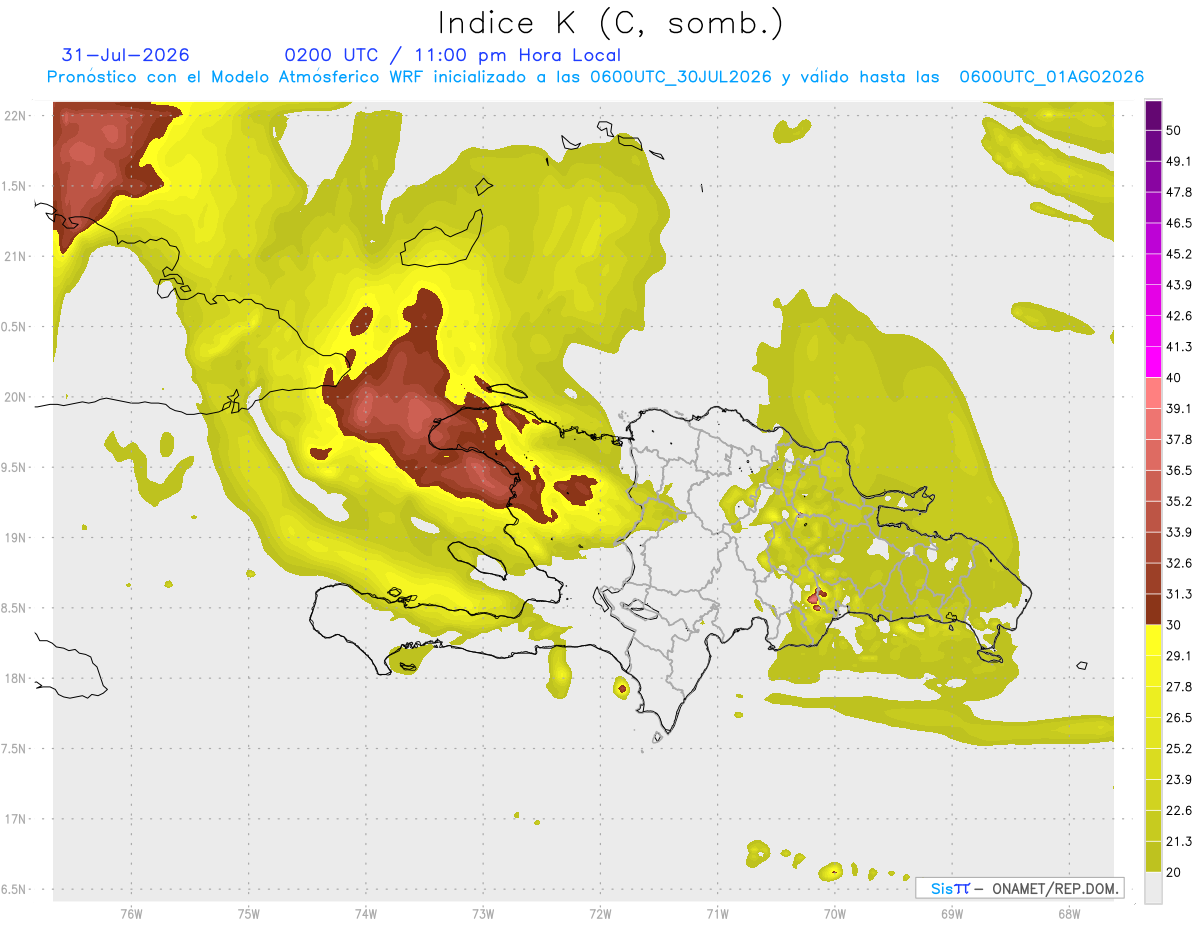
Task: Click the '17N' latitude axis label
Action: click(14, 819)
